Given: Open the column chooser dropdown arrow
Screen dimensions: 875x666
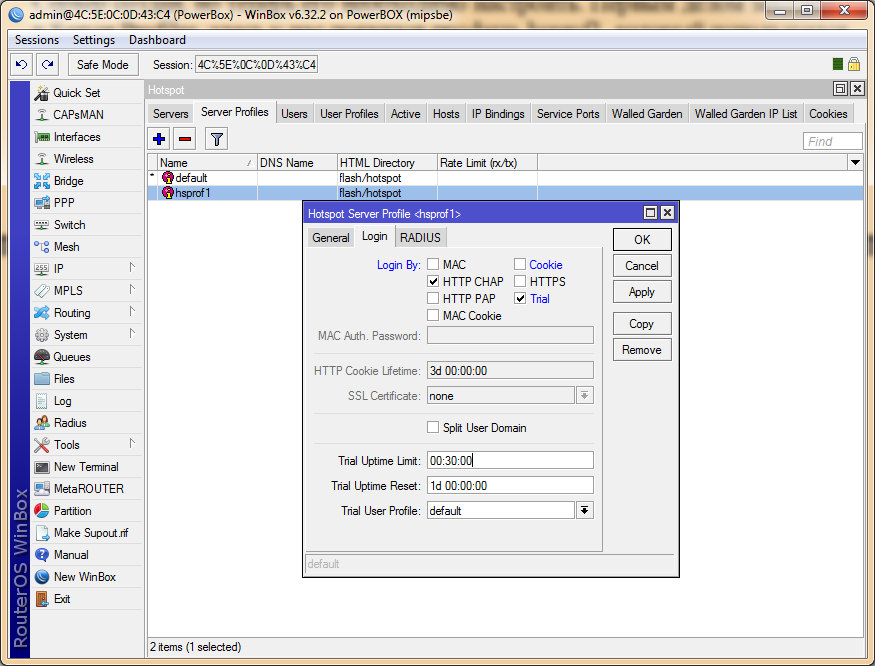Looking at the screenshot, I should click(x=855, y=162).
